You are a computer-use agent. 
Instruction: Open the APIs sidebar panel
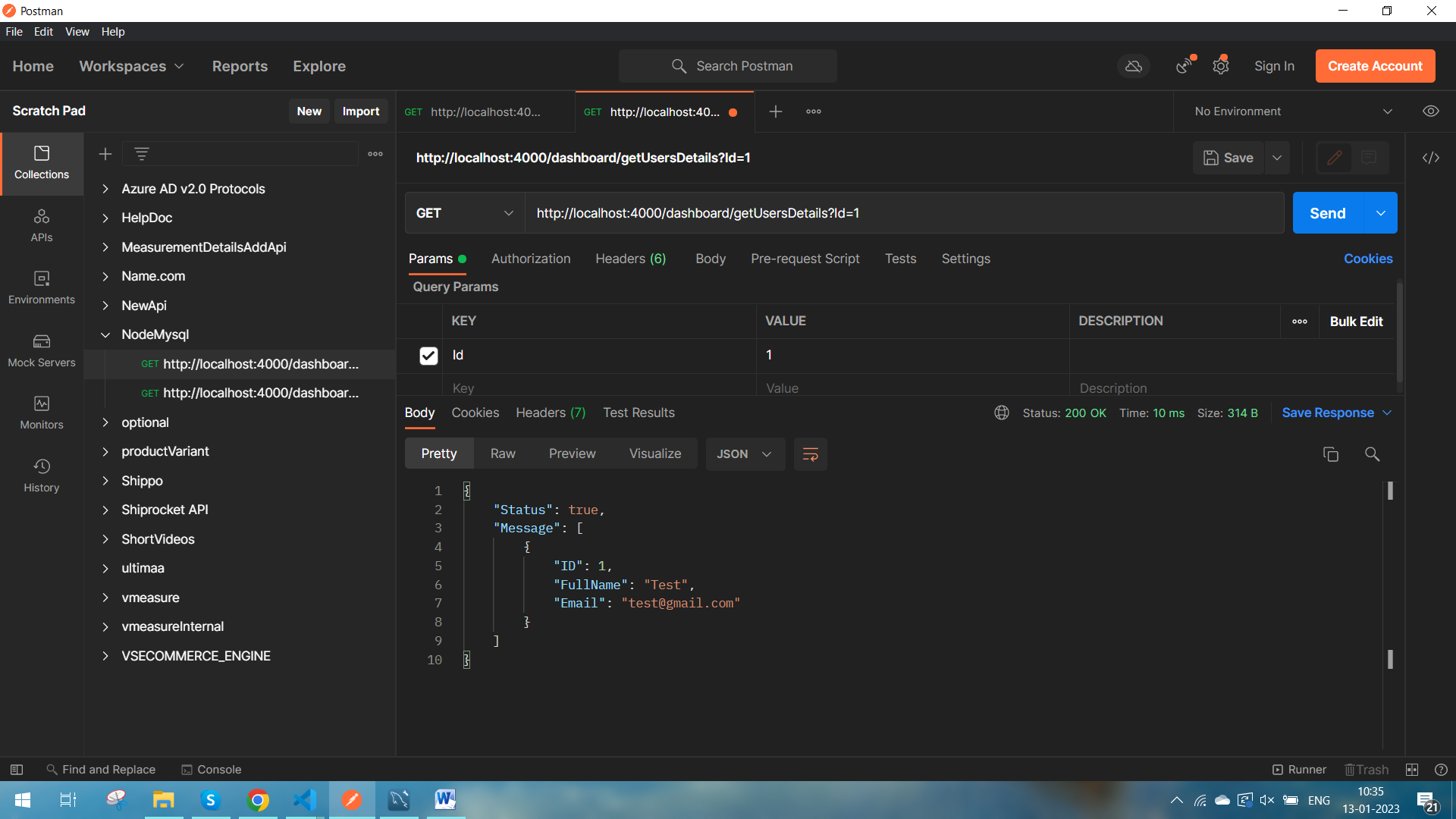pyautogui.click(x=42, y=226)
